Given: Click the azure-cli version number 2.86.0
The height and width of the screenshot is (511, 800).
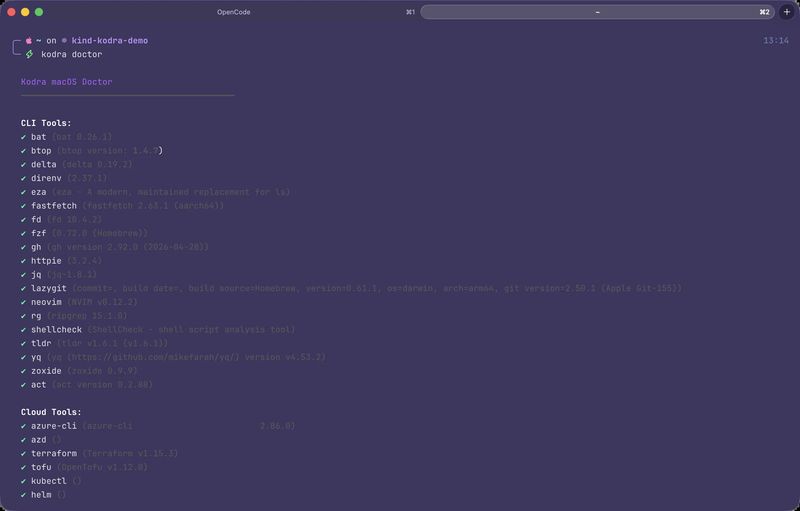Looking at the screenshot, I should tap(275, 426).
